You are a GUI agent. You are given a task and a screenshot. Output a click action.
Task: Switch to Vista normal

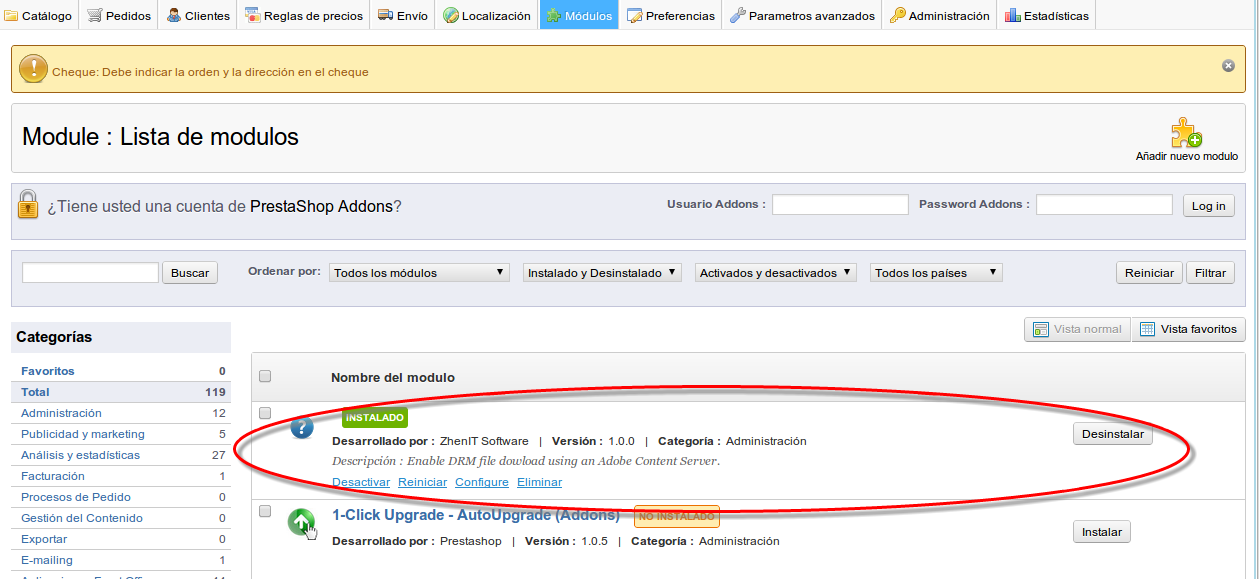(x=1077, y=329)
